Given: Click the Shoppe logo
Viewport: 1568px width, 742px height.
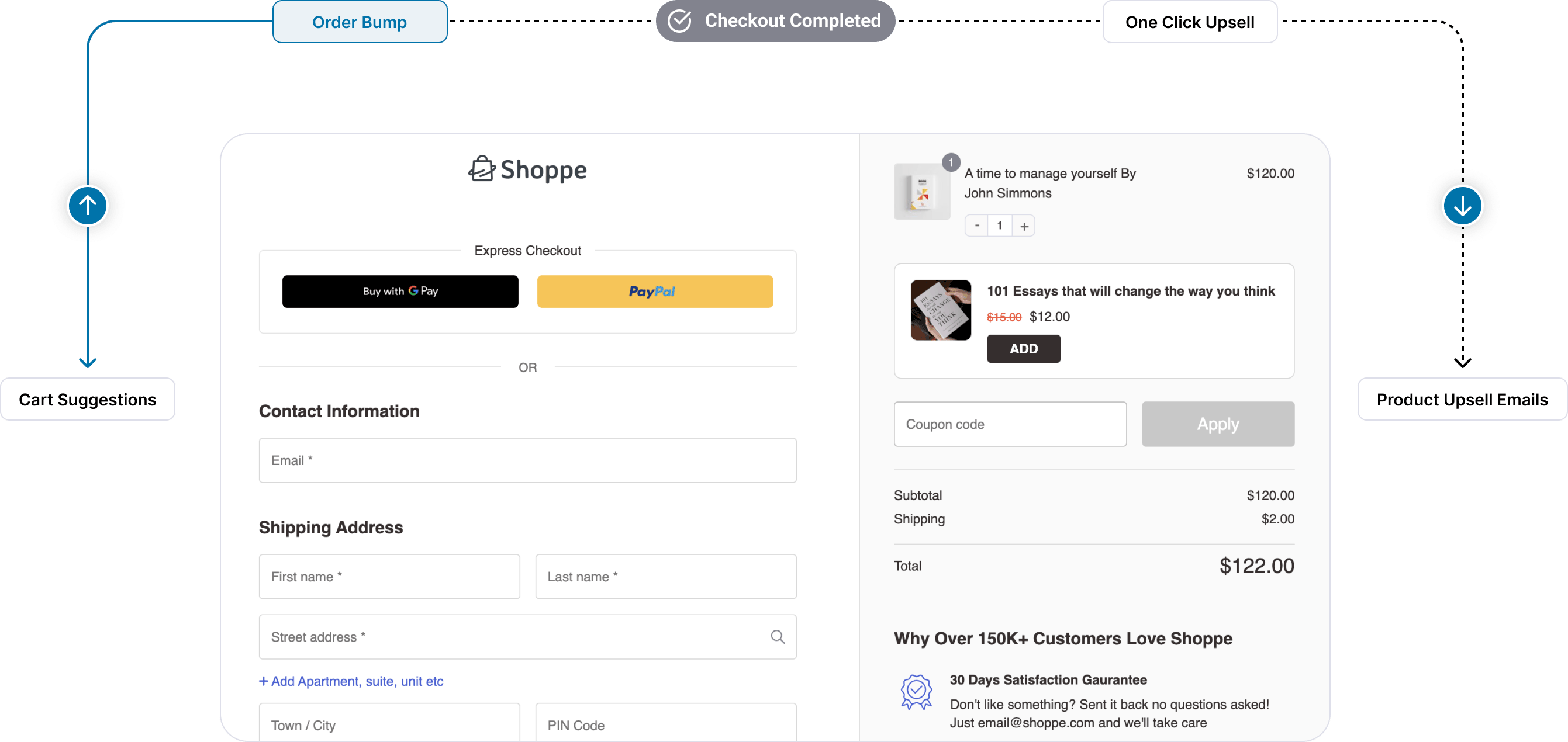Looking at the screenshot, I should tap(527, 169).
